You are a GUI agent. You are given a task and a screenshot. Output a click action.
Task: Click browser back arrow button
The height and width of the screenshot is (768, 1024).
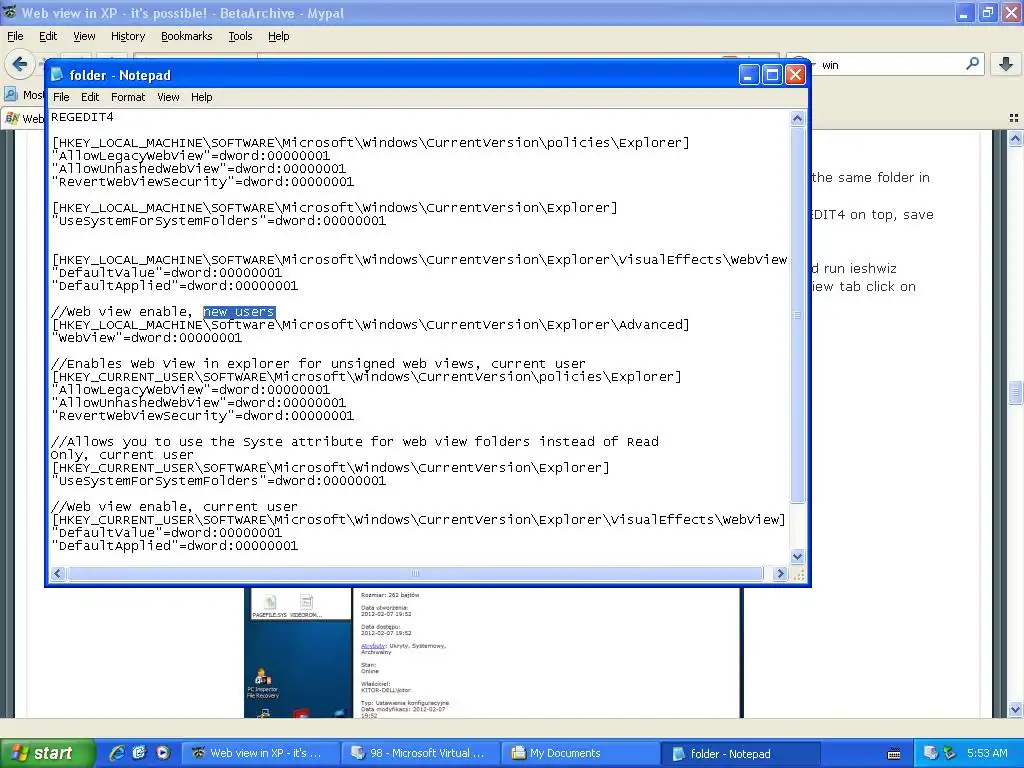(x=20, y=64)
